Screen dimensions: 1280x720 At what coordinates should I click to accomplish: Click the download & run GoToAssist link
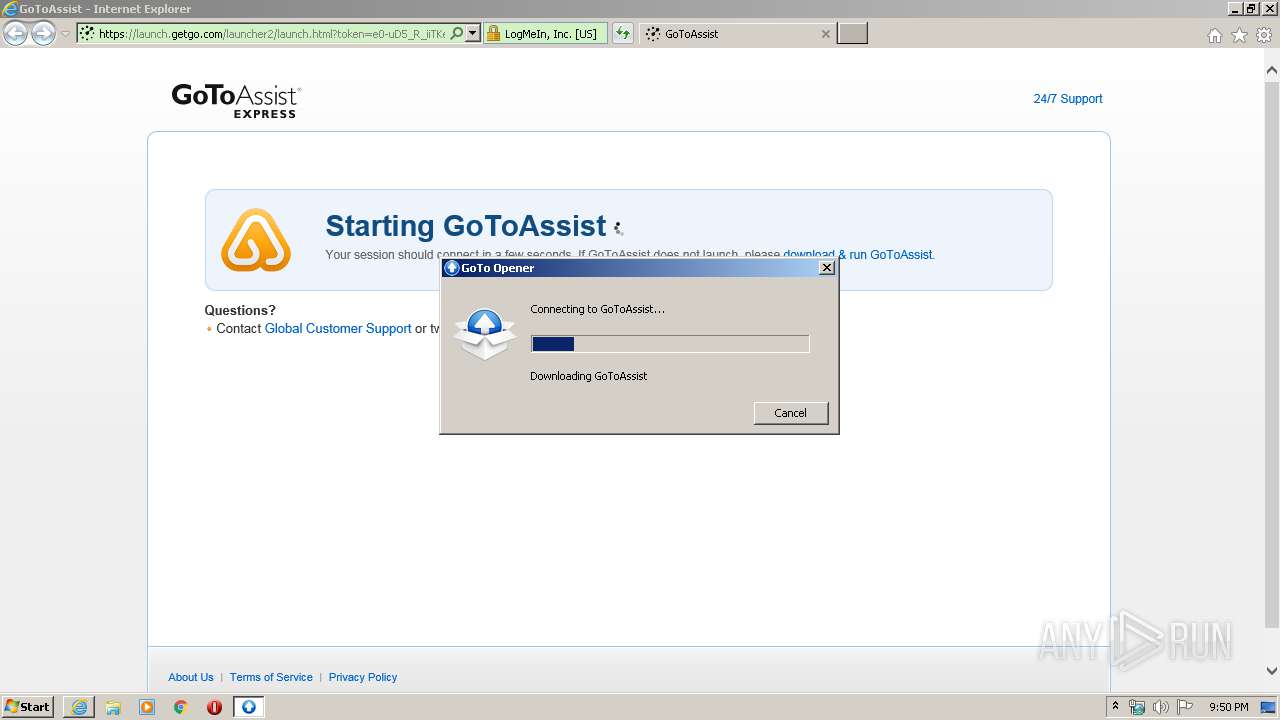(x=857, y=255)
